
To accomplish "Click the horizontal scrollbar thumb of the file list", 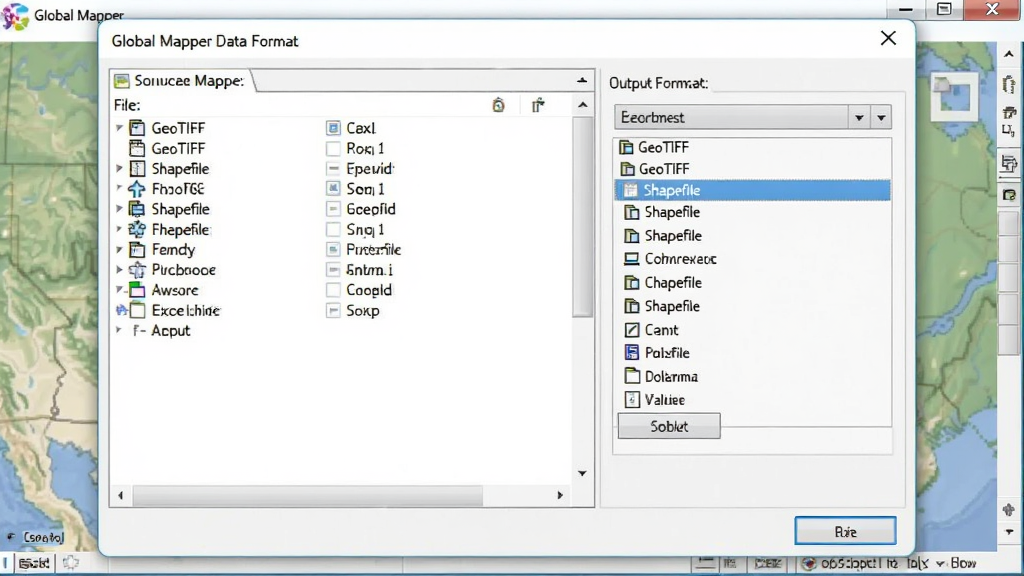I will point(308,496).
